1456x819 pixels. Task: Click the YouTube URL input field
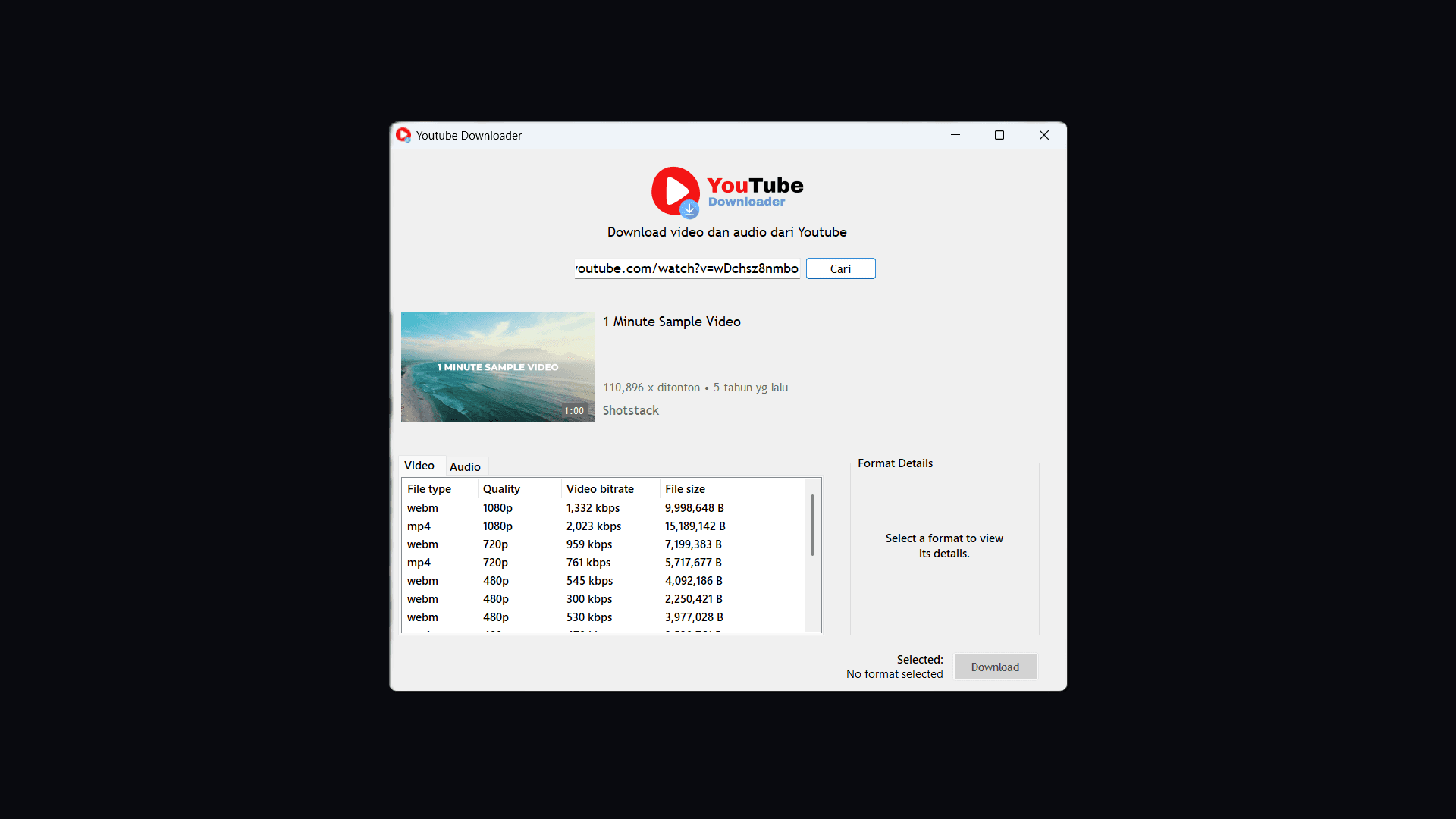pyautogui.click(x=687, y=268)
